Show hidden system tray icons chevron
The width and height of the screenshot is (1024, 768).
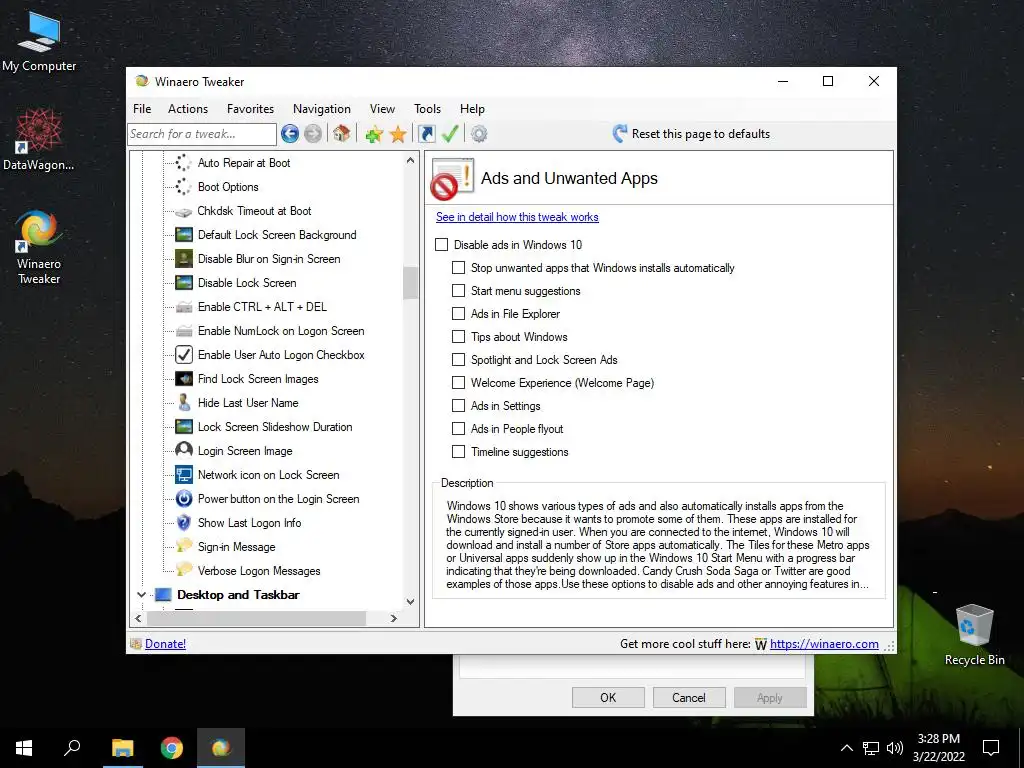click(x=846, y=748)
